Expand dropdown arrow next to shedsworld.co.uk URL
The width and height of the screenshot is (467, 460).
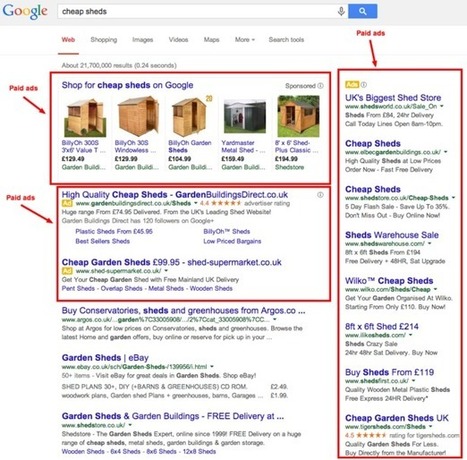(442, 106)
